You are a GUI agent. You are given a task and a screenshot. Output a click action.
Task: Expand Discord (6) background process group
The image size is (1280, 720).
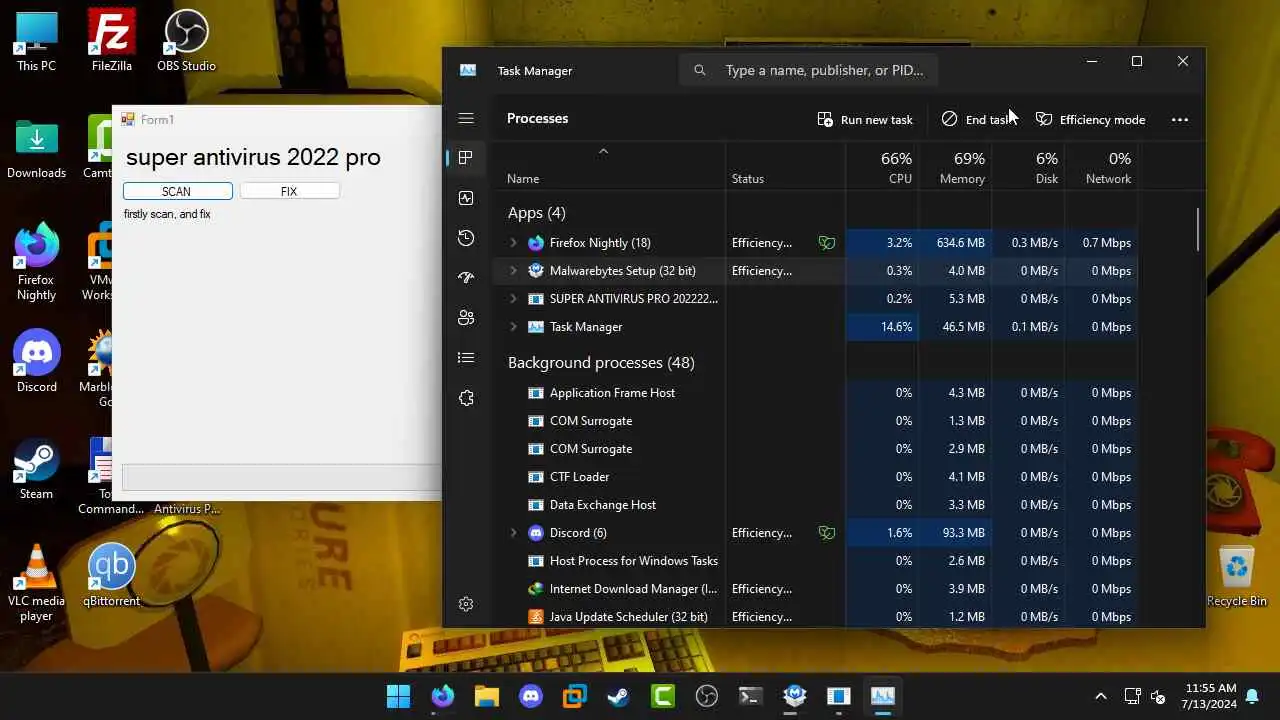click(514, 533)
